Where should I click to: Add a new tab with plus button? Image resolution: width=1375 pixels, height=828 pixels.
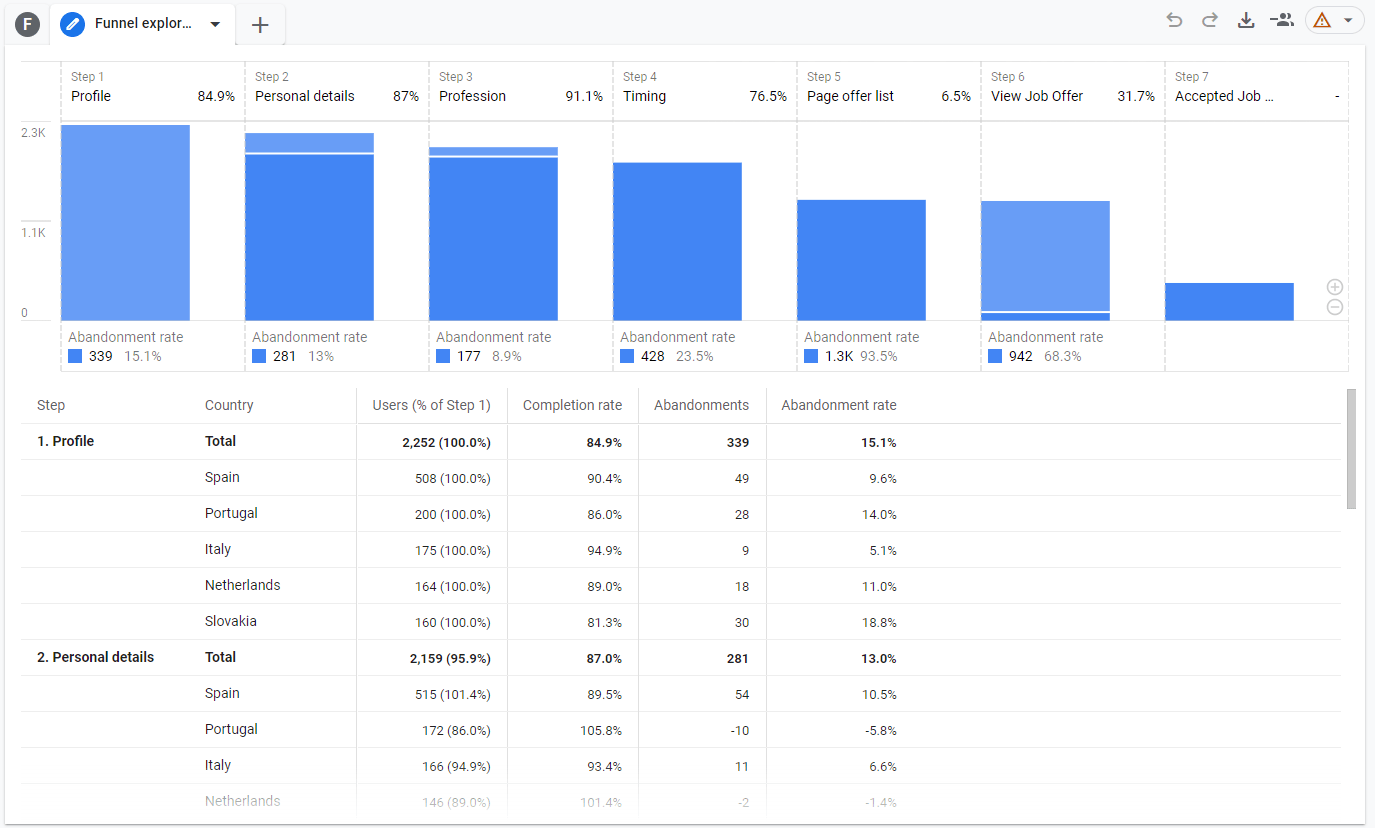pos(260,25)
